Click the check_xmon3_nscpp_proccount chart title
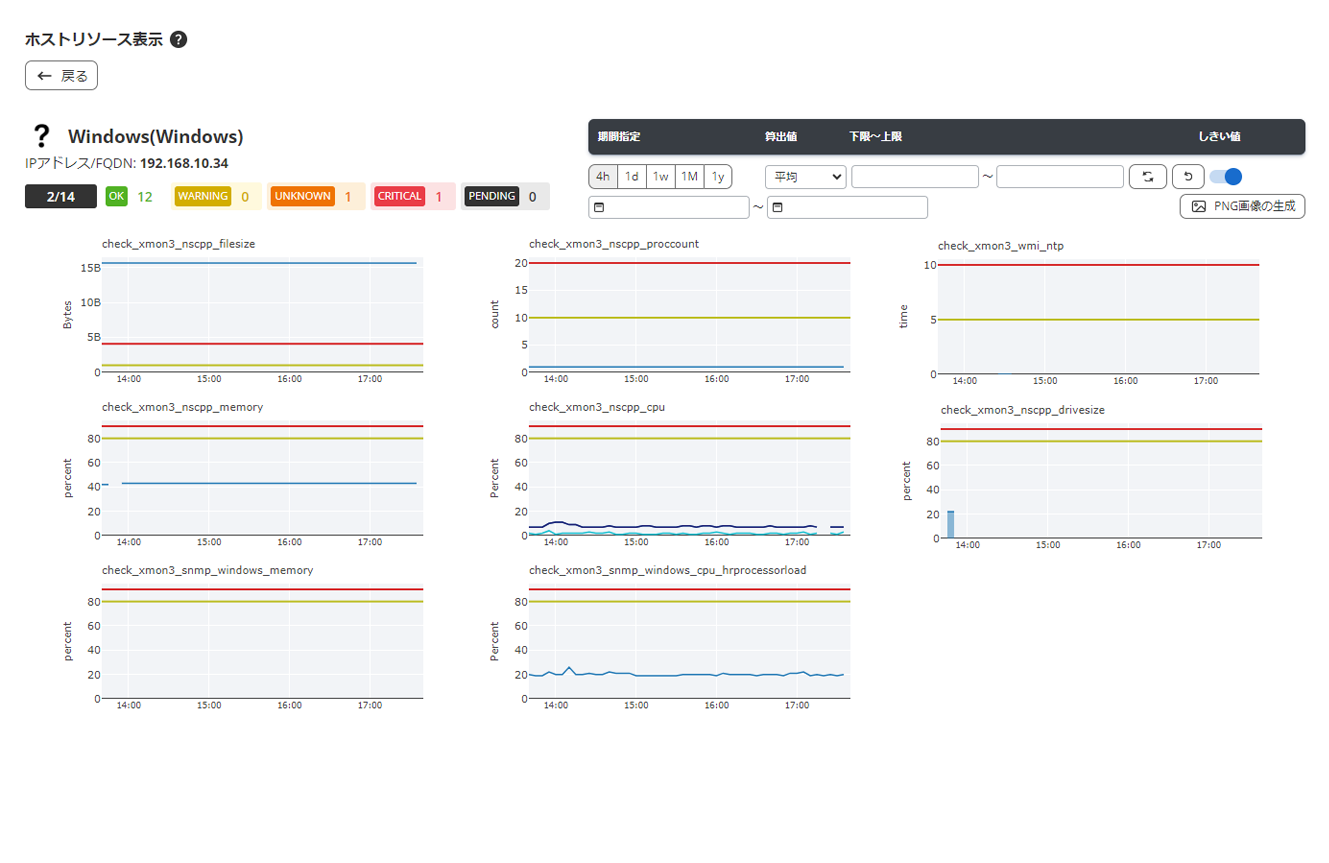 click(614, 244)
